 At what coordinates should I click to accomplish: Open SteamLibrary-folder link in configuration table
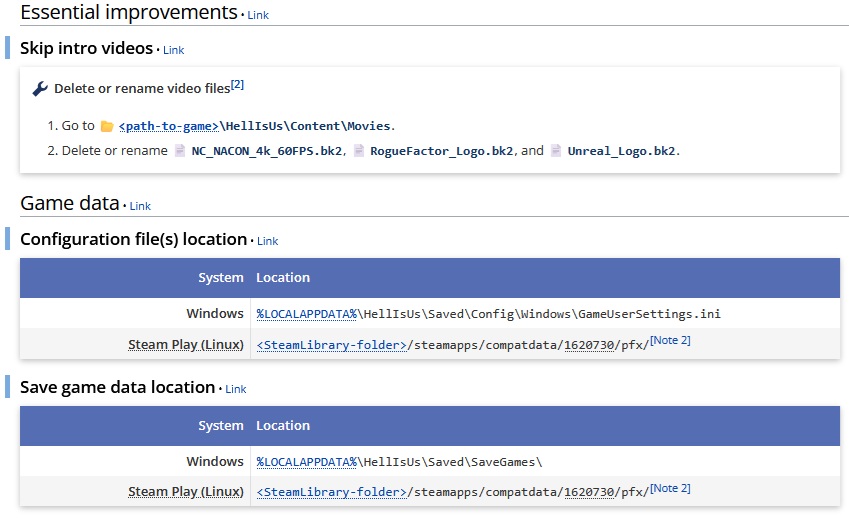332,346
